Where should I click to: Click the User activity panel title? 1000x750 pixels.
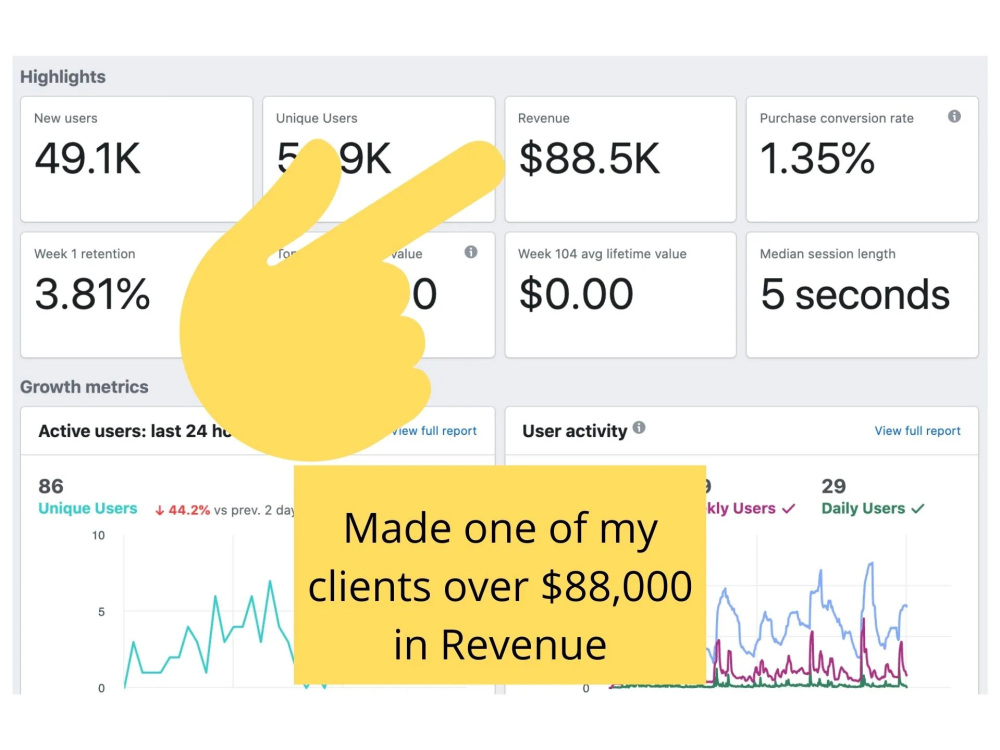575,431
